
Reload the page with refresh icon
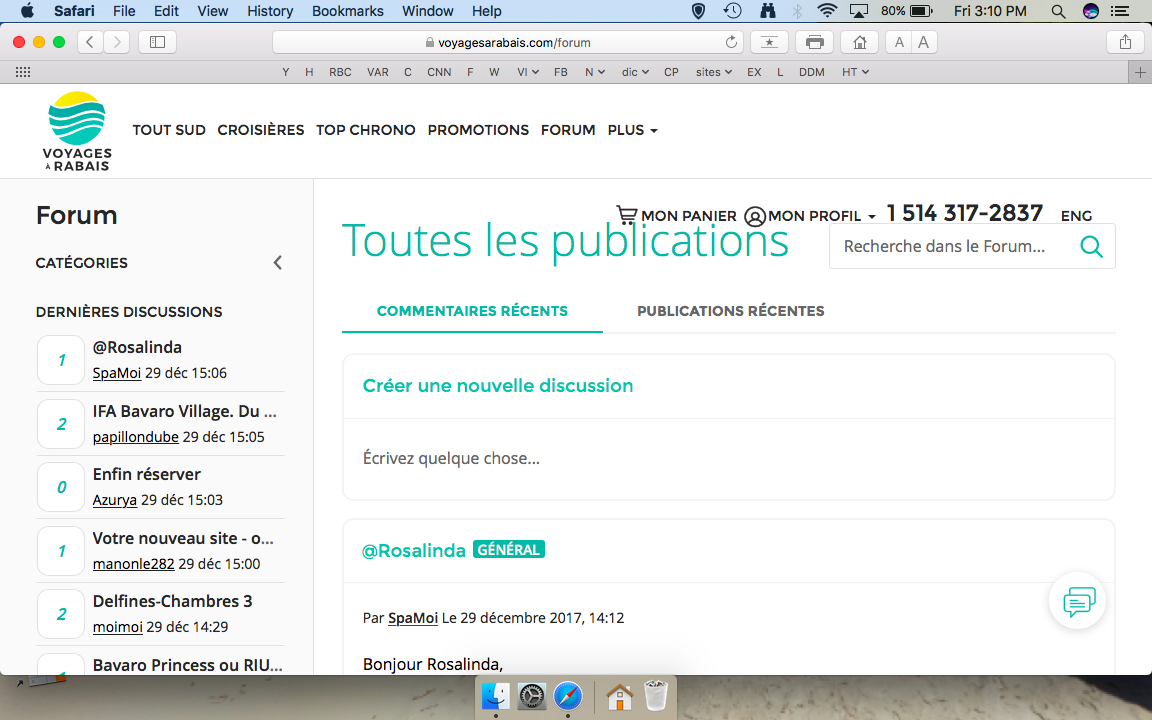coord(731,42)
